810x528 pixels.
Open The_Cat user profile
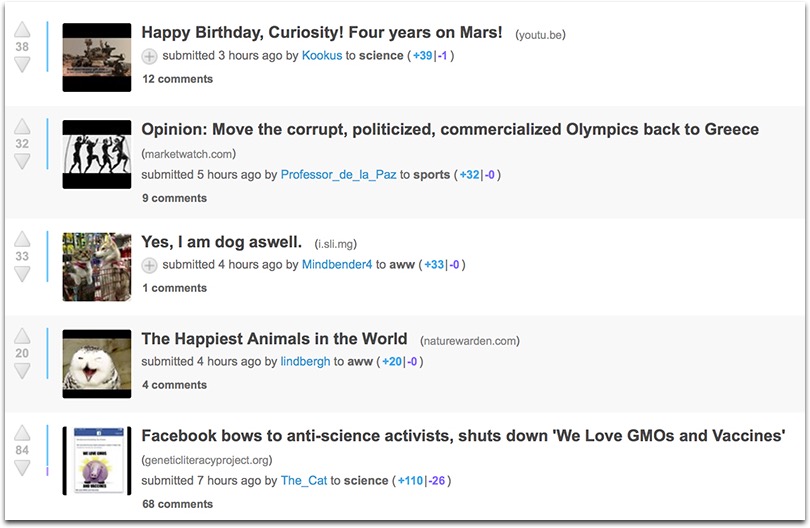(304, 480)
